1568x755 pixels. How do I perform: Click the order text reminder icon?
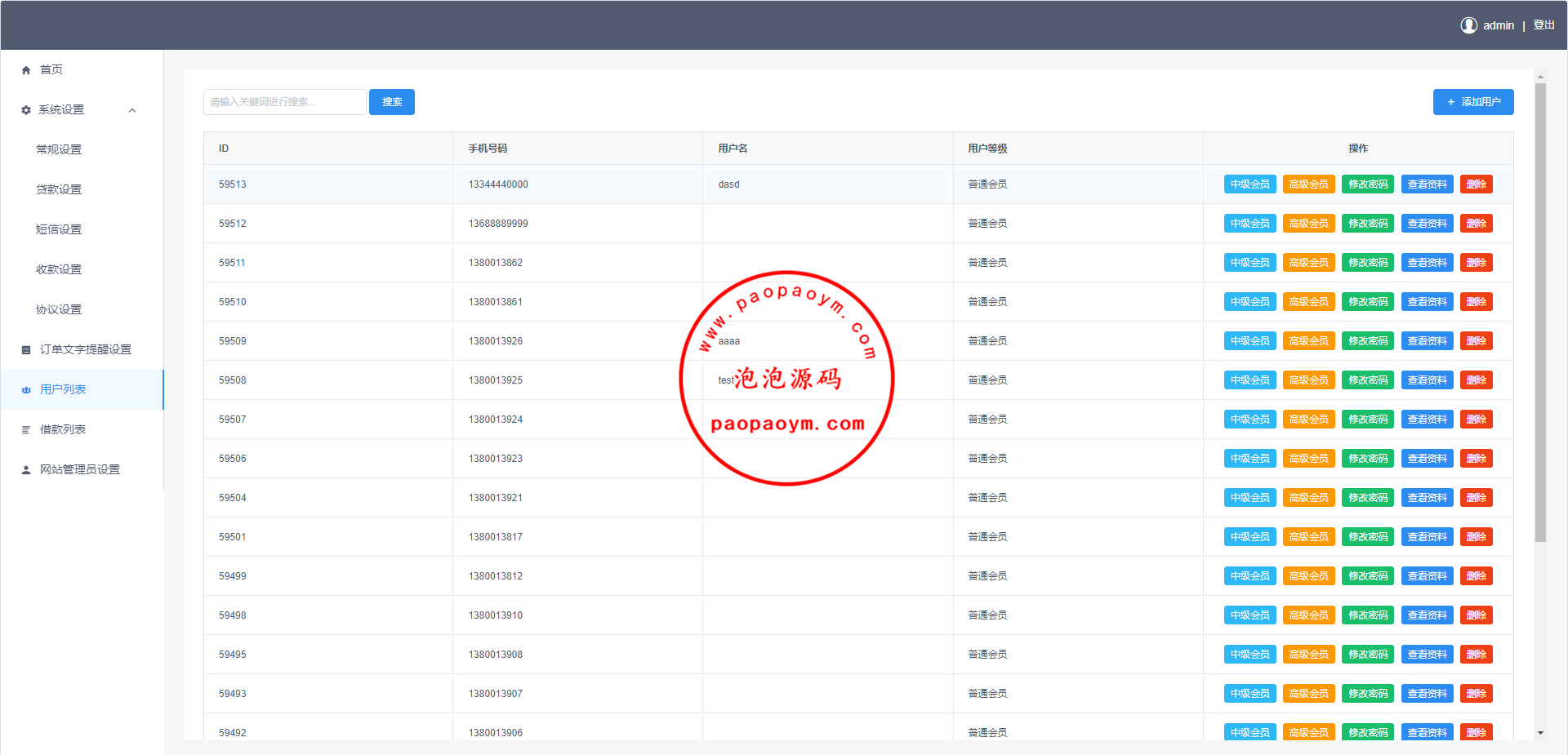pyautogui.click(x=26, y=350)
